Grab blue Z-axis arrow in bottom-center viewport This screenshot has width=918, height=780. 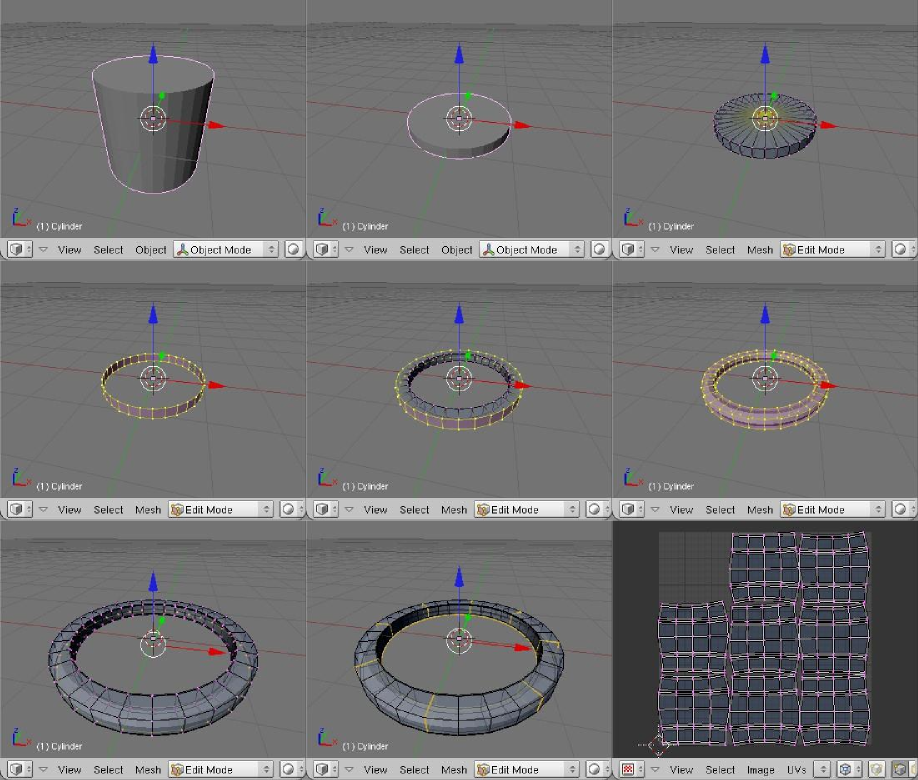459,577
